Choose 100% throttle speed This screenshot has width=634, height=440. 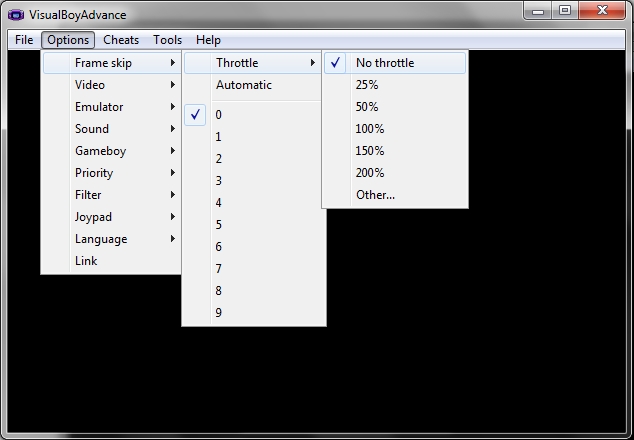click(x=370, y=129)
